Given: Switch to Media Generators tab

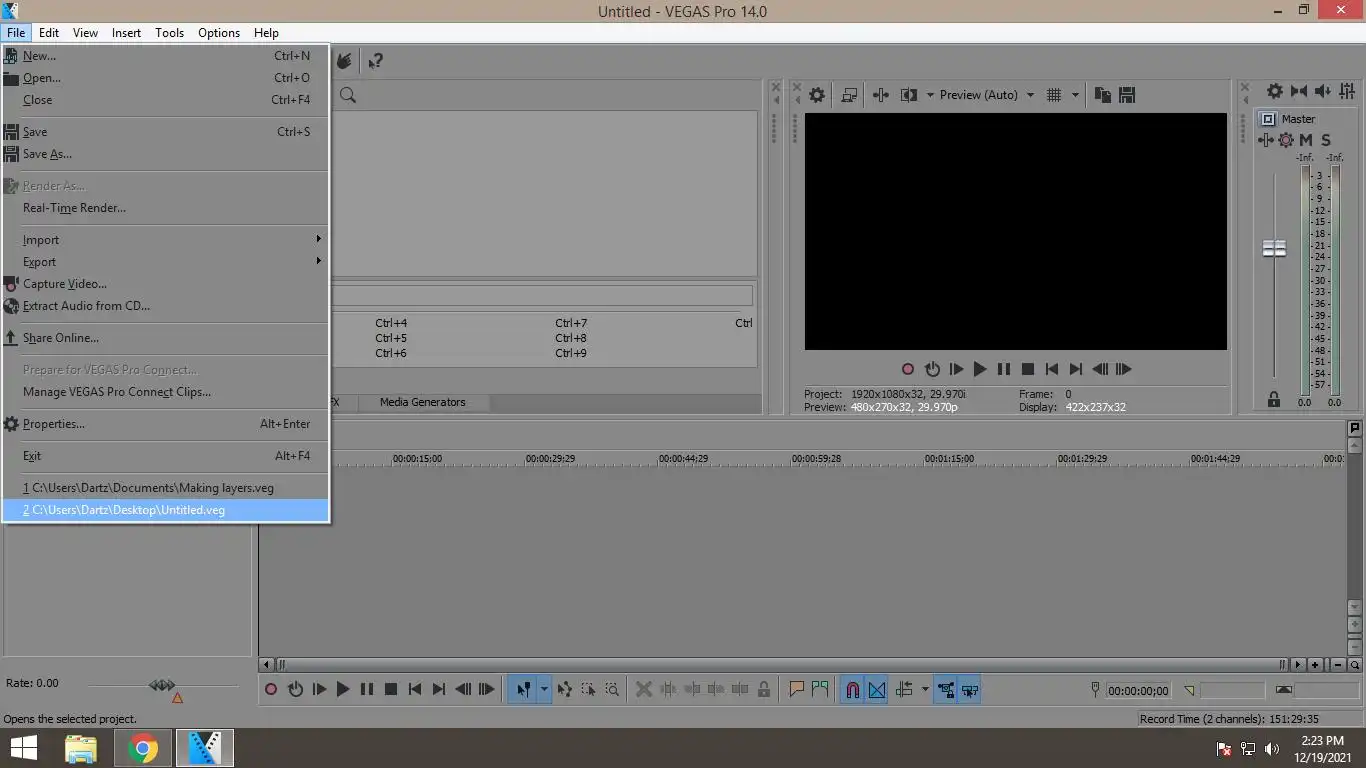Looking at the screenshot, I should [x=422, y=402].
